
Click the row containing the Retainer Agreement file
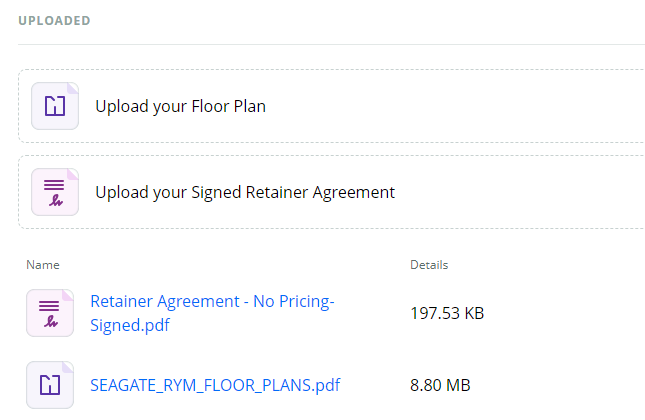332,313
